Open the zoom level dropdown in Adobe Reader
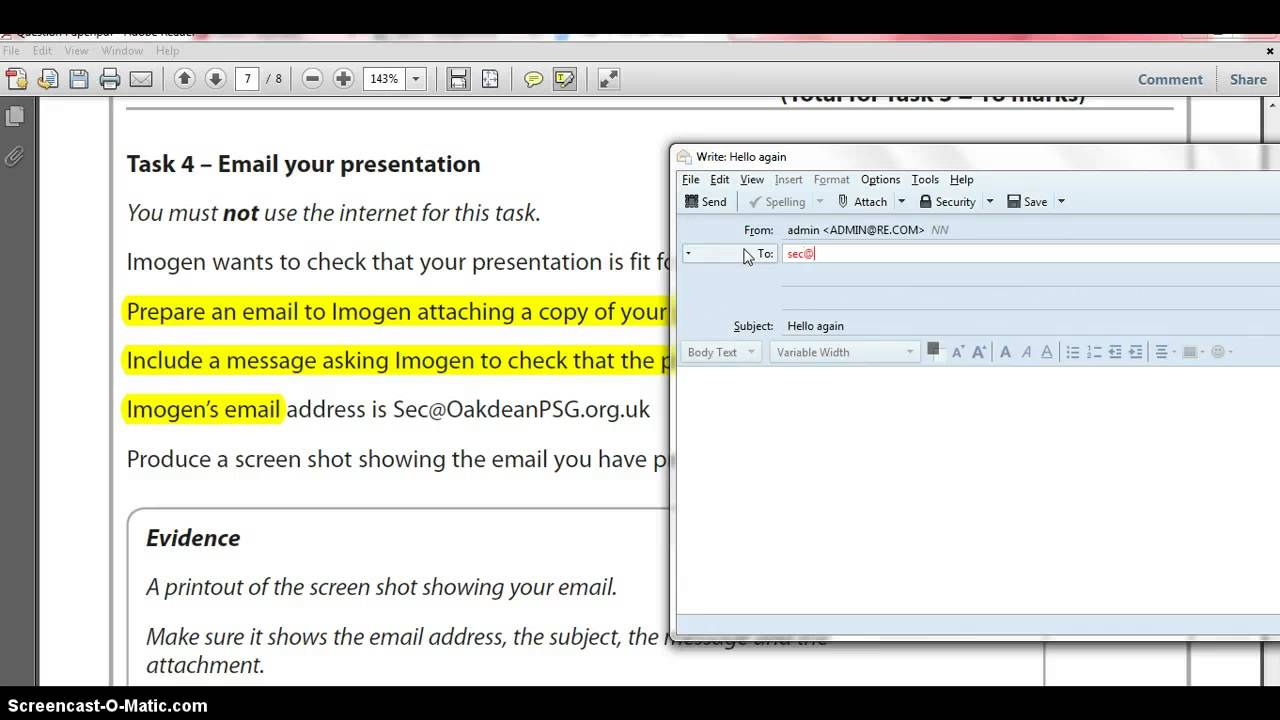The width and height of the screenshot is (1280, 720). tap(416, 79)
